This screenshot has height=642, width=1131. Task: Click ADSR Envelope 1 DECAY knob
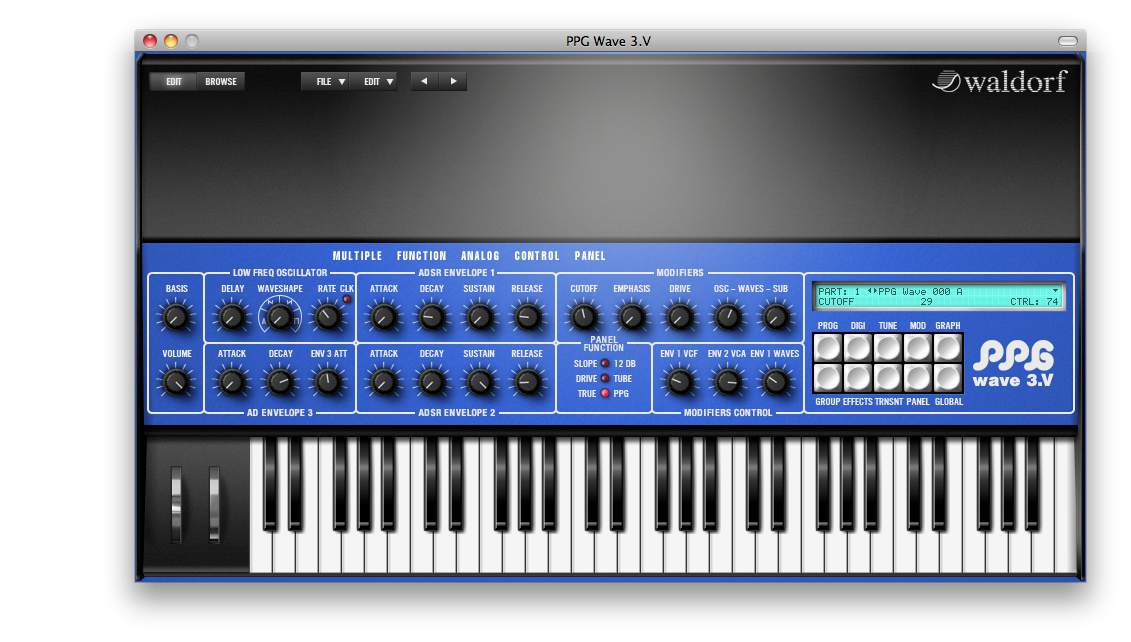coord(431,317)
